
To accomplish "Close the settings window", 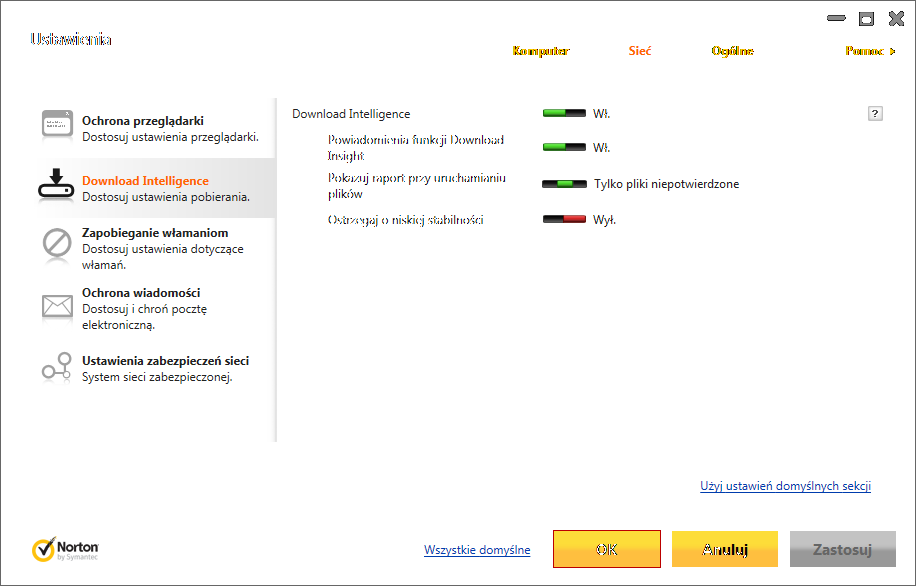I will pos(896,19).
